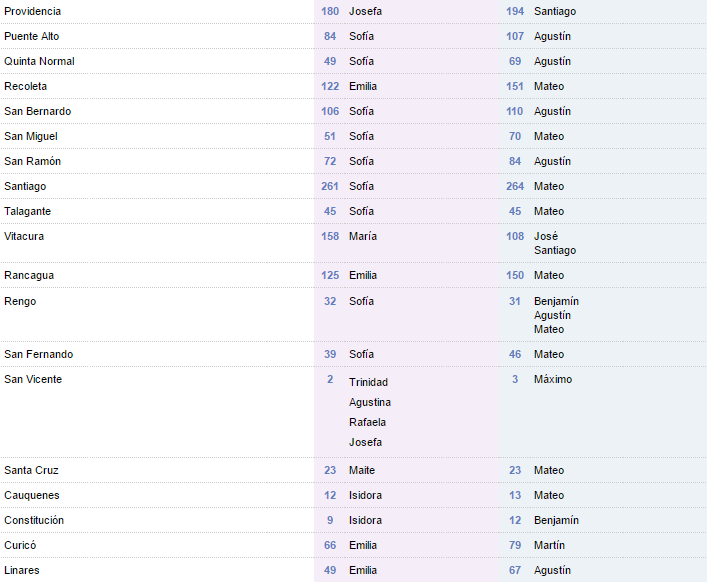Select the Constitución commune name

pyautogui.click(x=34, y=520)
